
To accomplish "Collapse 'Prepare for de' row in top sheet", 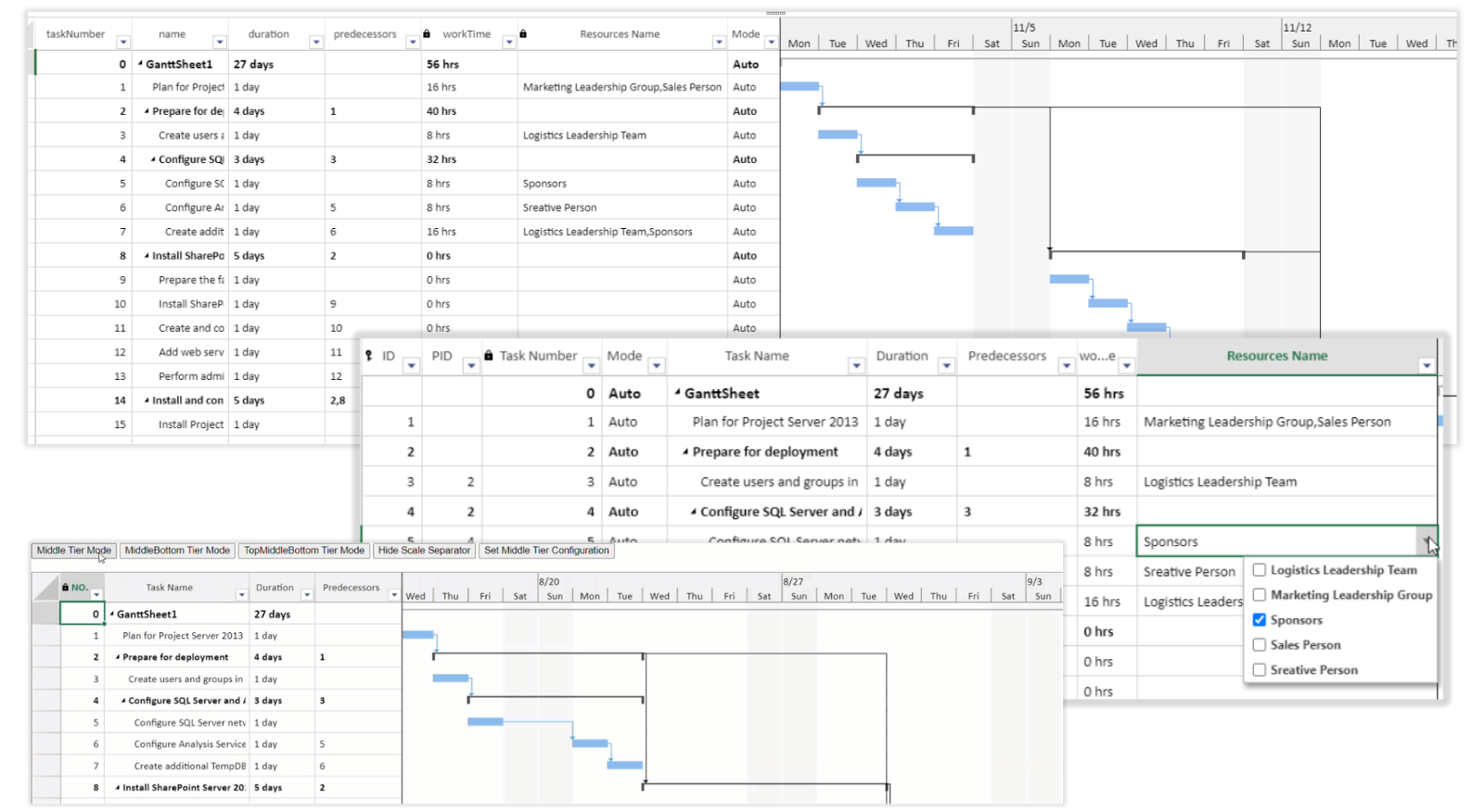I will pyautogui.click(x=147, y=111).
